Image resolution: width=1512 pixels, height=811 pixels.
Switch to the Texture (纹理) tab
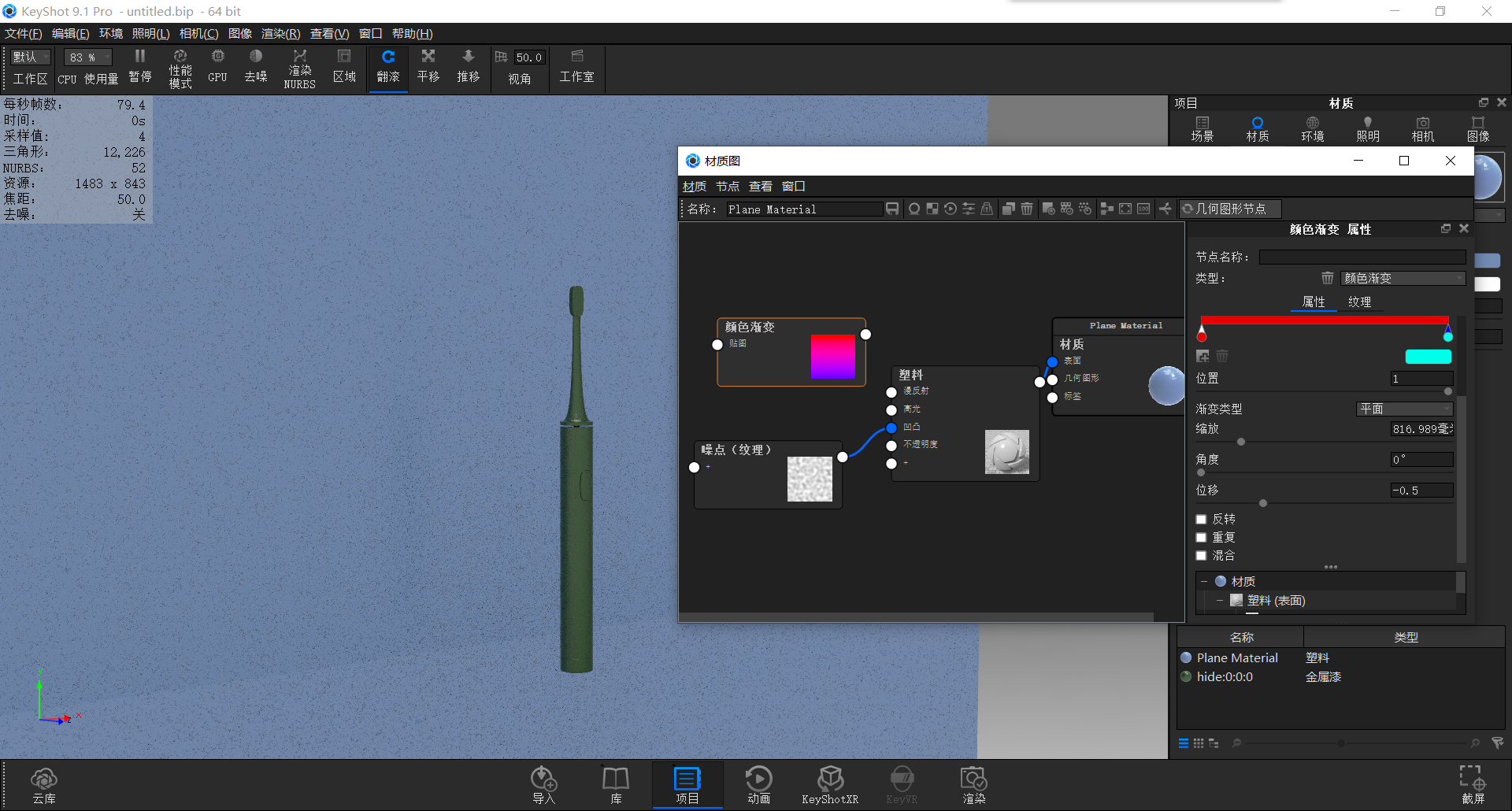[1359, 302]
